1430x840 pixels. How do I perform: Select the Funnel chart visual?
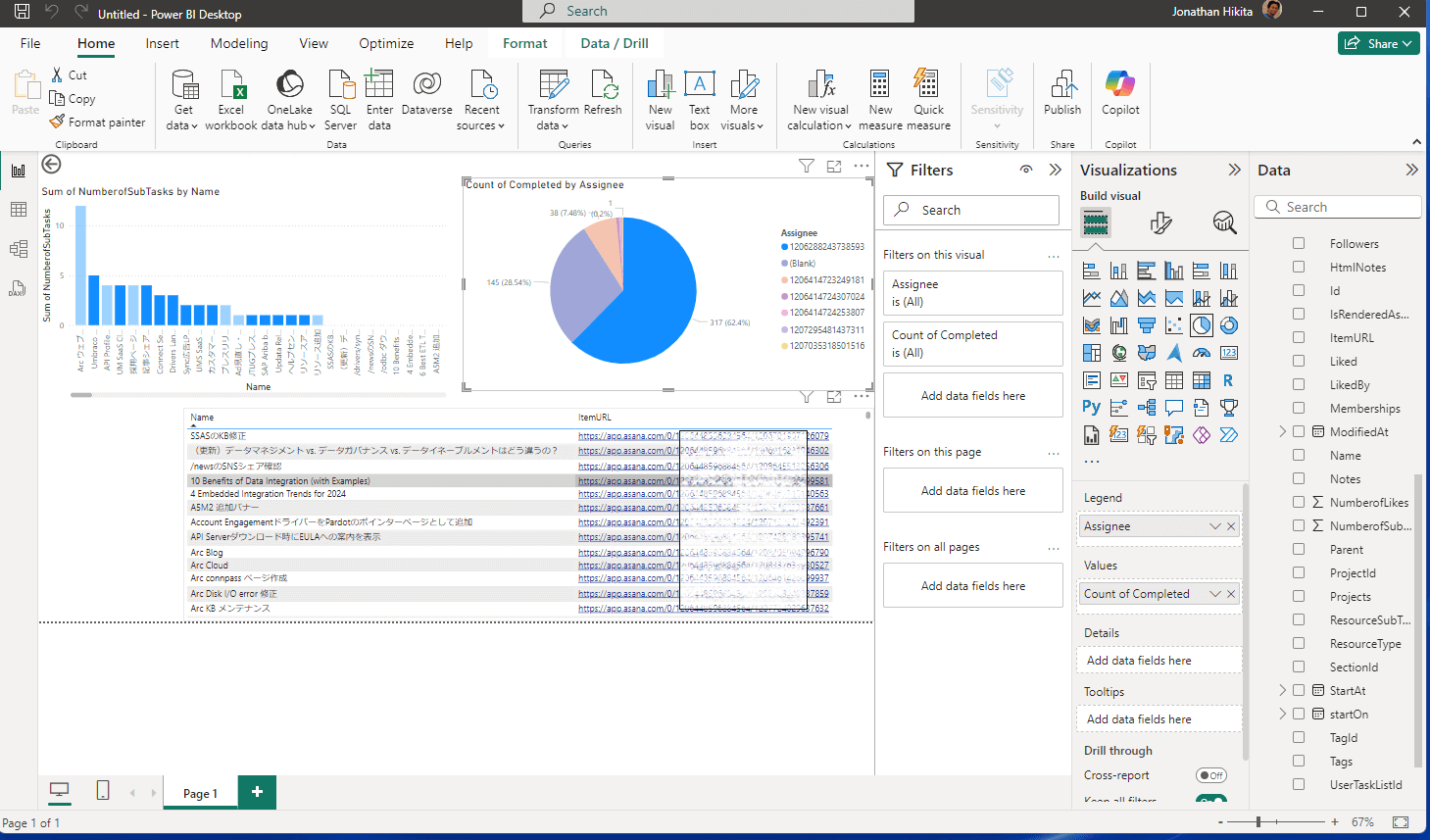(1147, 325)
